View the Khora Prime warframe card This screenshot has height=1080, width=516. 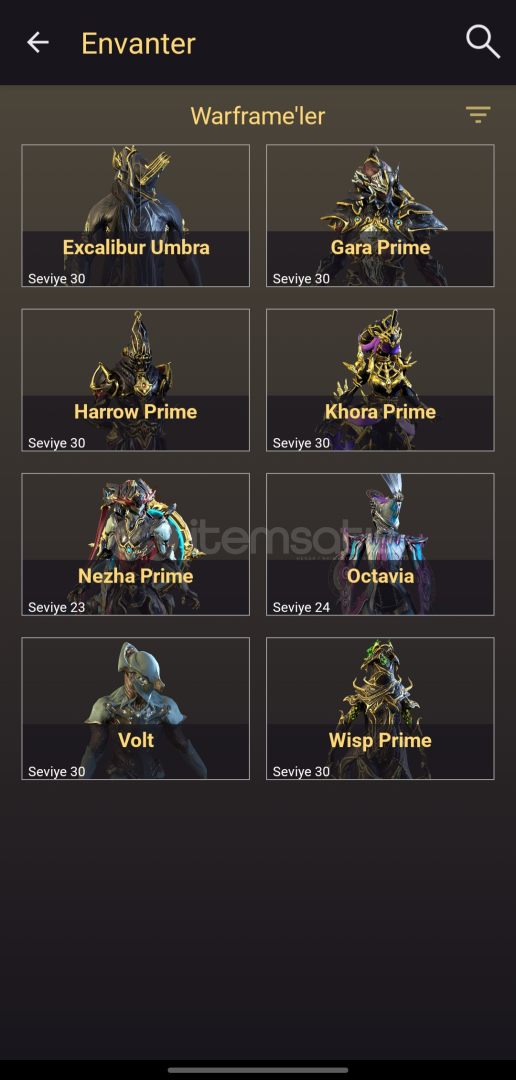(380, 380)
